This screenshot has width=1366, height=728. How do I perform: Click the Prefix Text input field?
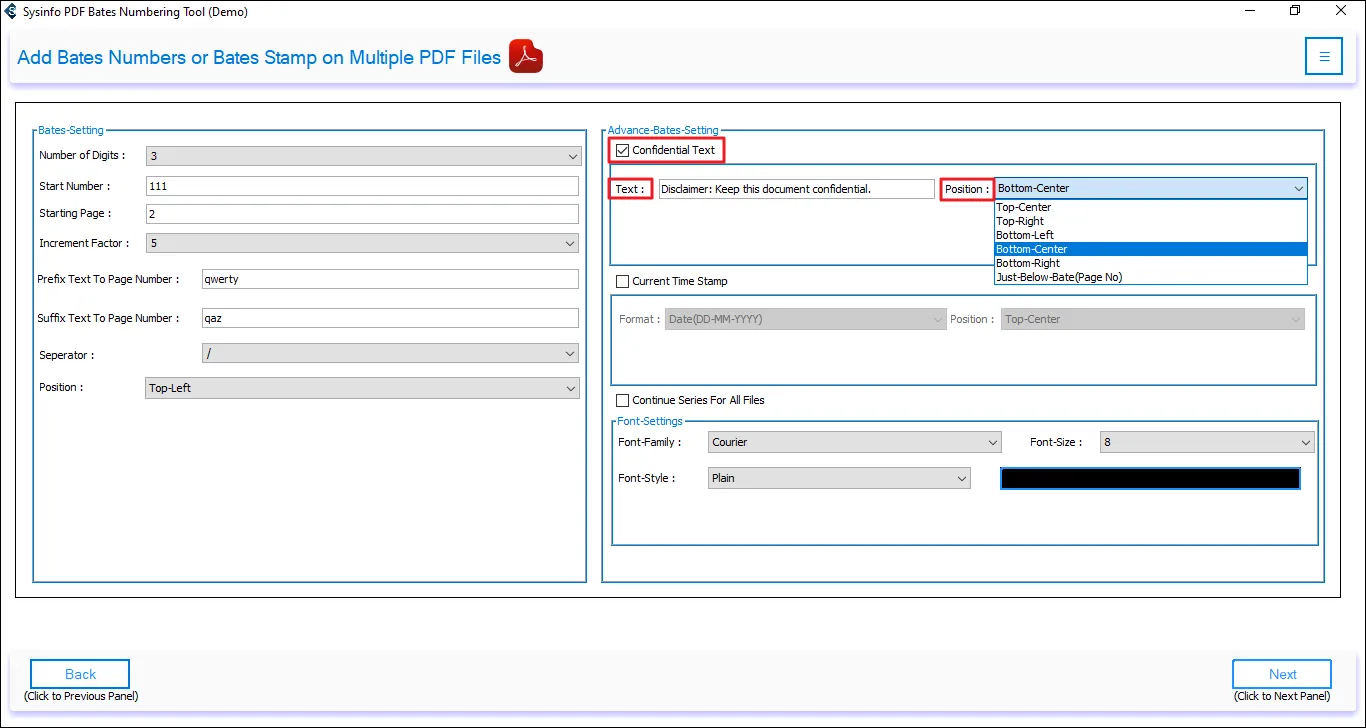(390, 279)
